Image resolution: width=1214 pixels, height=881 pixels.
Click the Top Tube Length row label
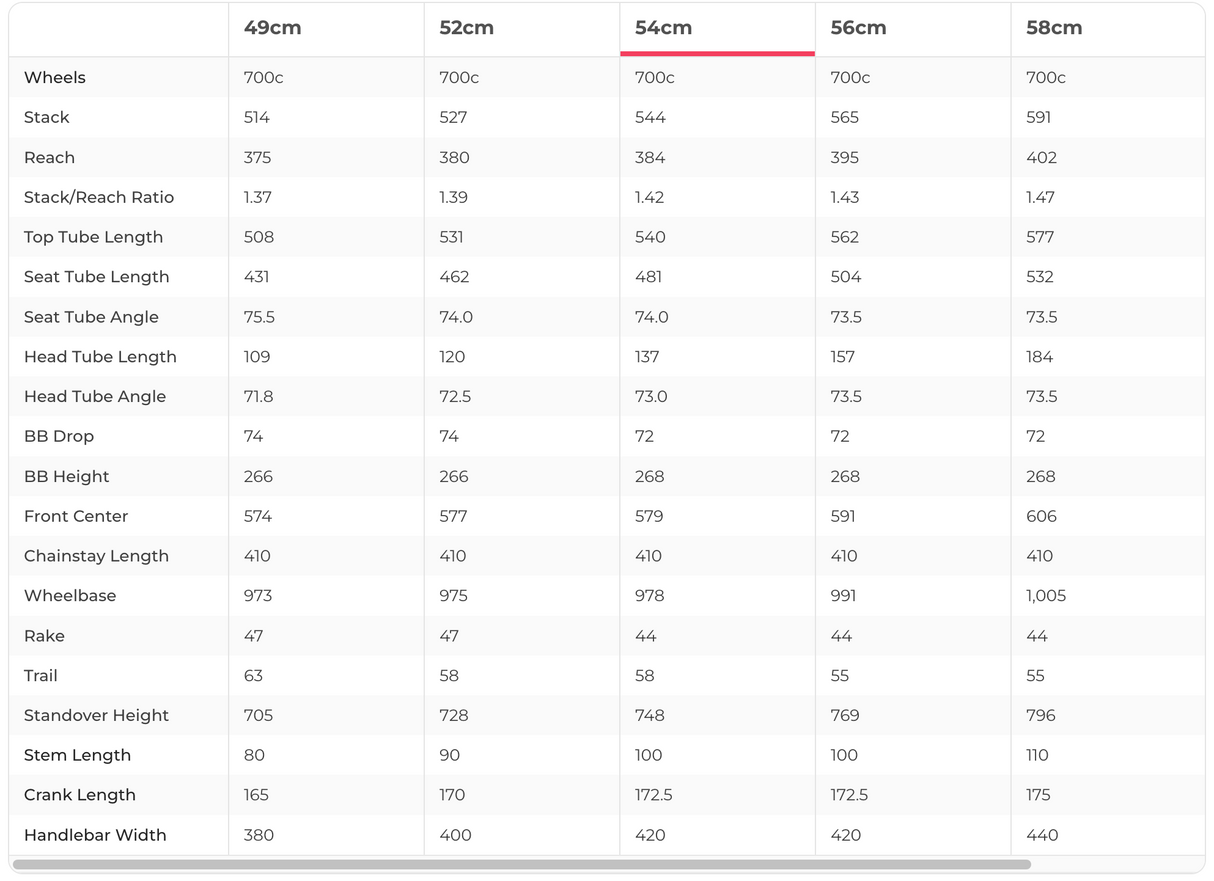tap(93, 237)
